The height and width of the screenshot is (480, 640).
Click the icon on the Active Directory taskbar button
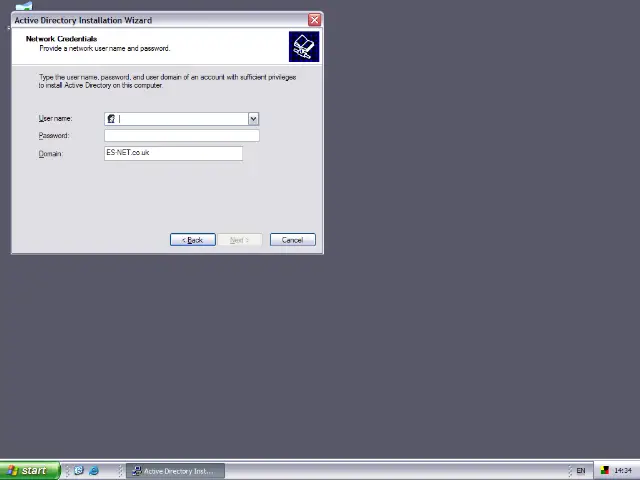136,471
